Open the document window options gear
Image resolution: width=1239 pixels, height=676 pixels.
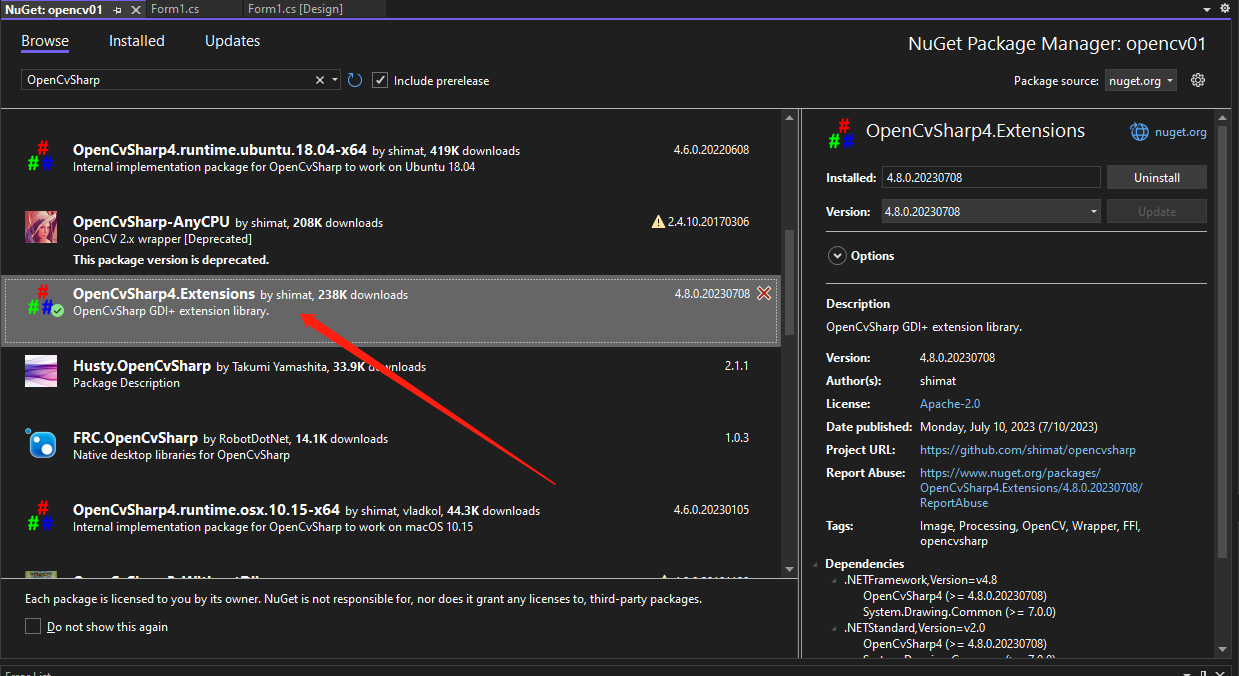[1226, 9]
